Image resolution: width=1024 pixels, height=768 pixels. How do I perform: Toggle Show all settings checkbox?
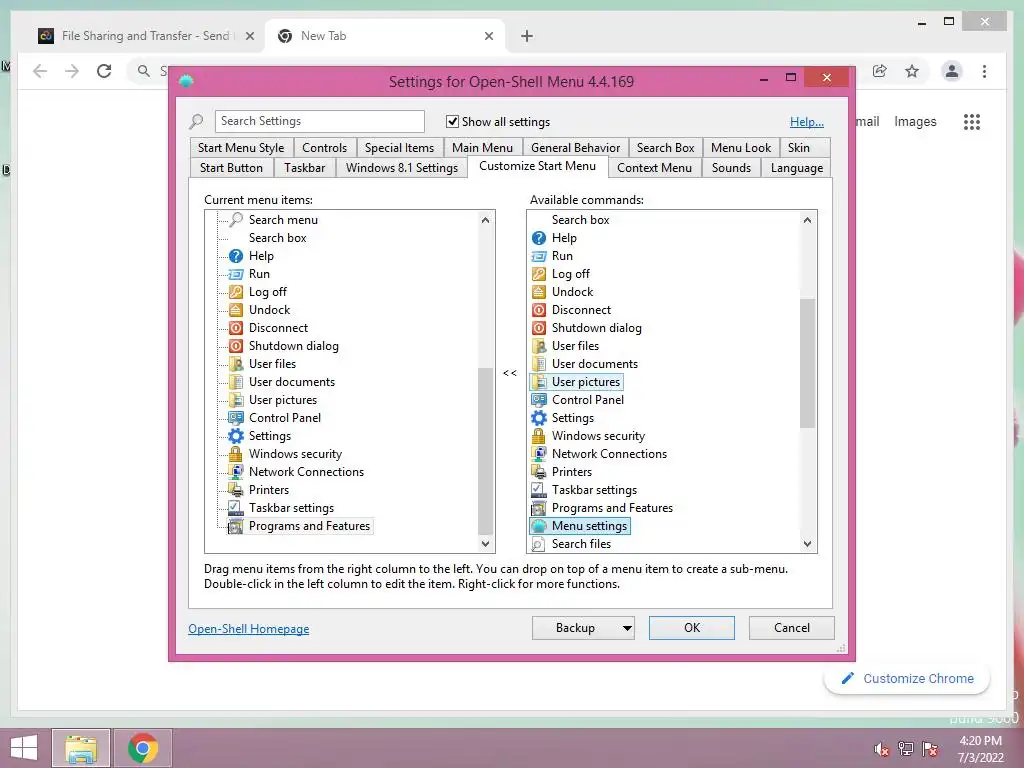[x=452, y=121]
